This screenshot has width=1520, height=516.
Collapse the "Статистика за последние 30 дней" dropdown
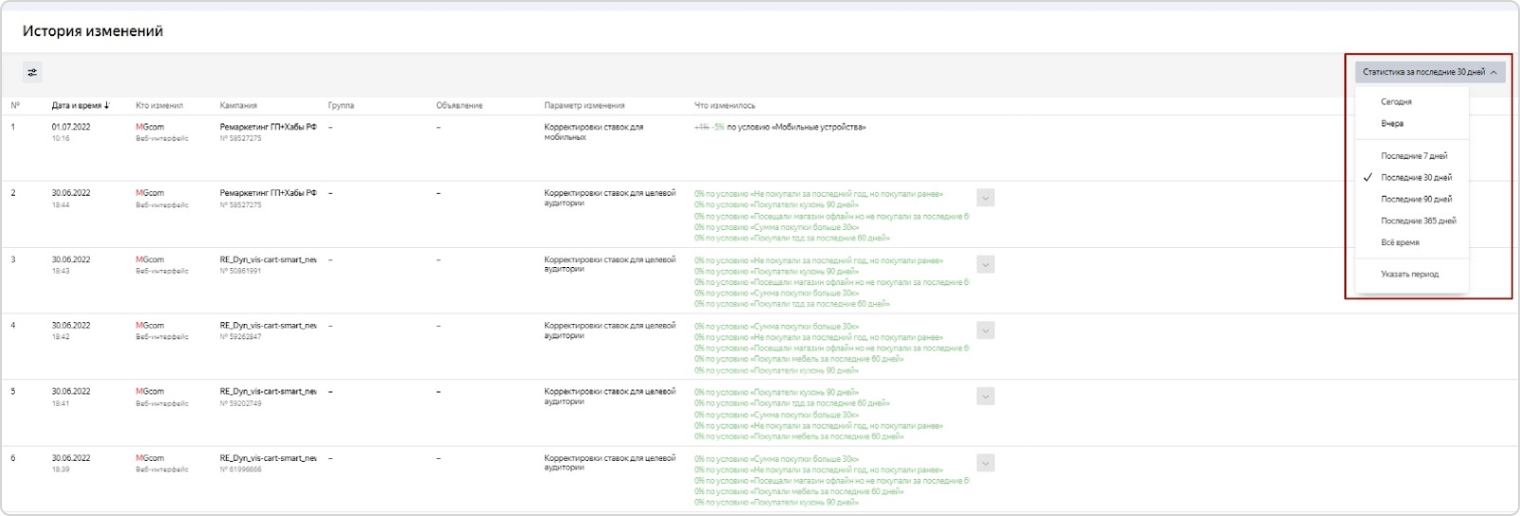point(1430,72)
